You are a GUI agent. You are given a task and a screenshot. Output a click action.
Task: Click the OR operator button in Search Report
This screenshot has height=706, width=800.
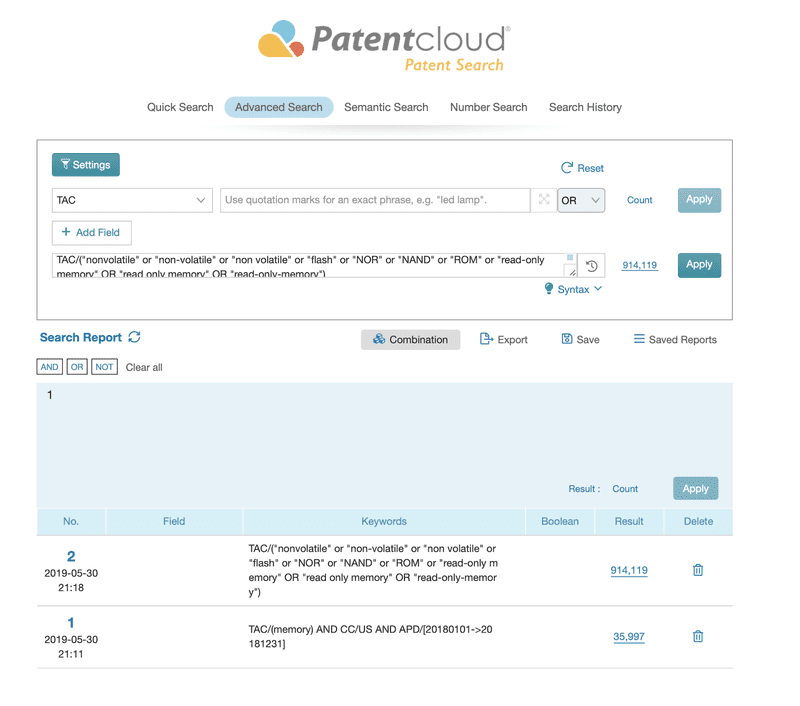(x=77, y=367)
